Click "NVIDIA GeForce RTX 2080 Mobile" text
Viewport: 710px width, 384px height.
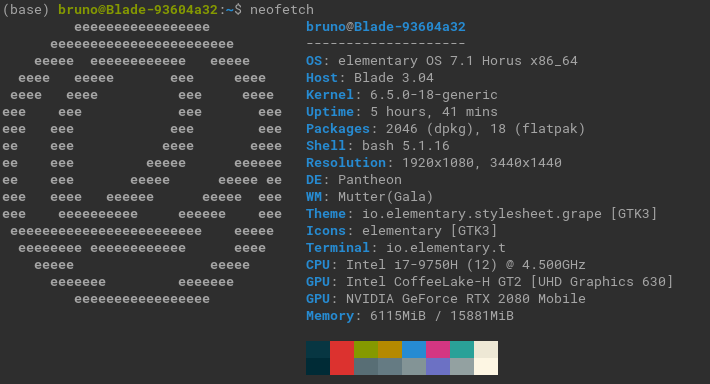[x=465, y=299]
